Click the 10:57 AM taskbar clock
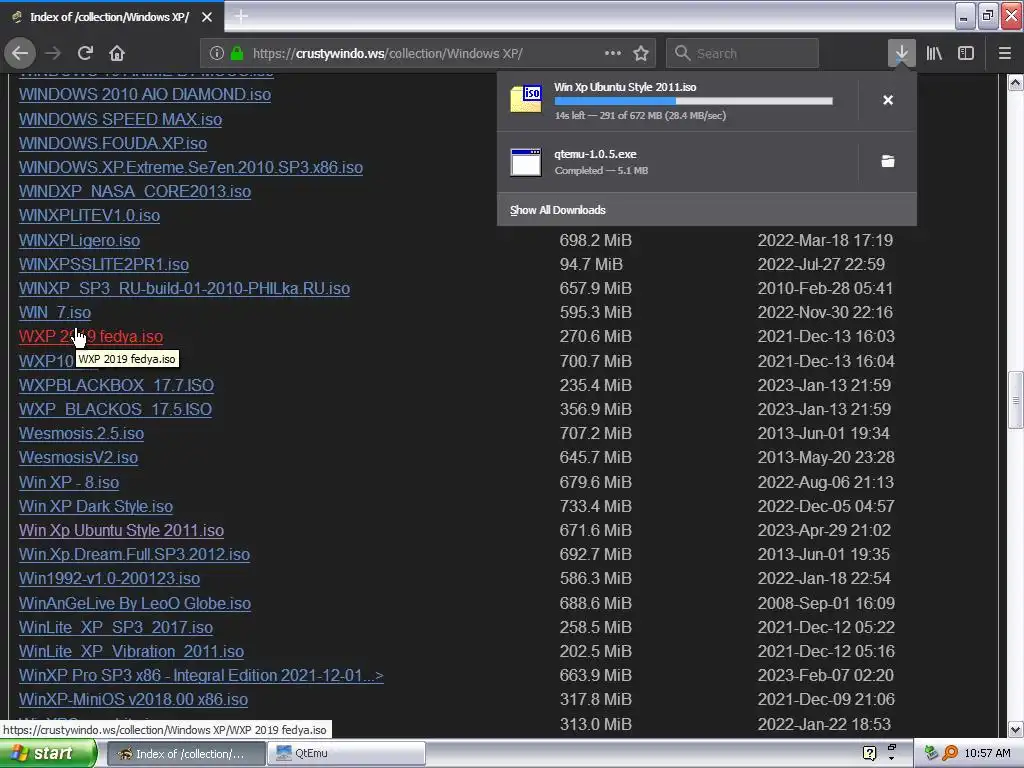Screen dimensions: 1024x768 987,753
